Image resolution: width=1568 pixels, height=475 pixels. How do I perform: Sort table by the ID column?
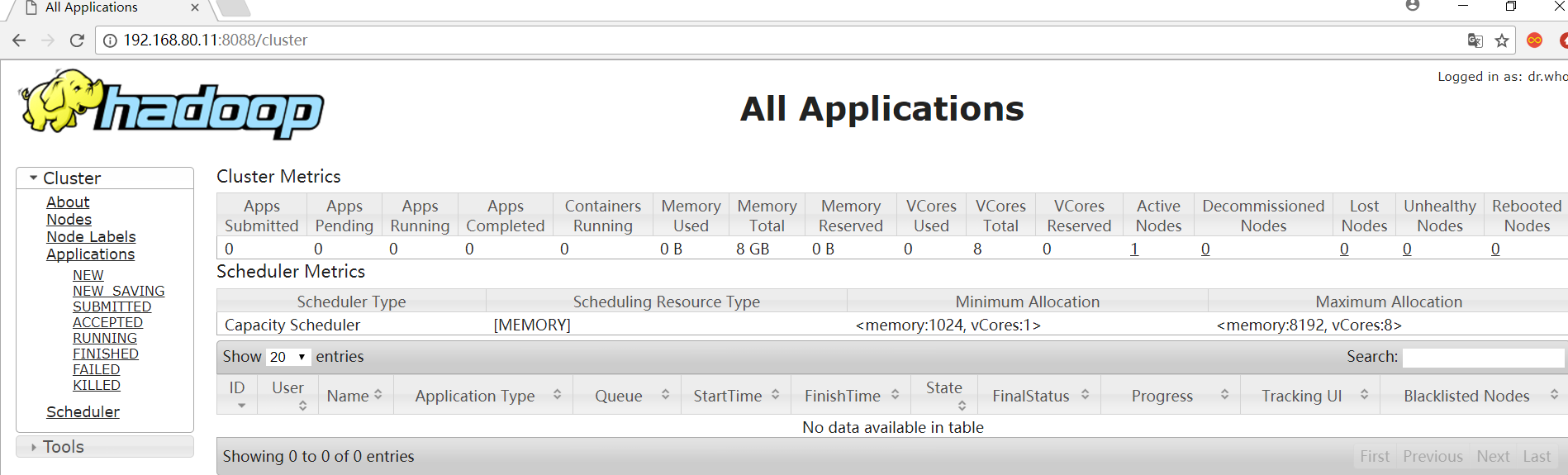tap(237, 394)
